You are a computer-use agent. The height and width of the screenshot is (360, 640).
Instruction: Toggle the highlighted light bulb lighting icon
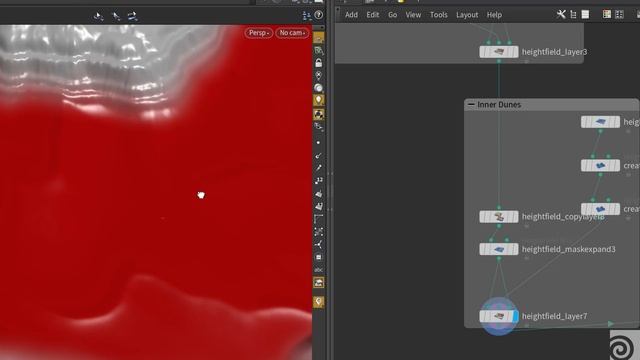tap(318, 100)
